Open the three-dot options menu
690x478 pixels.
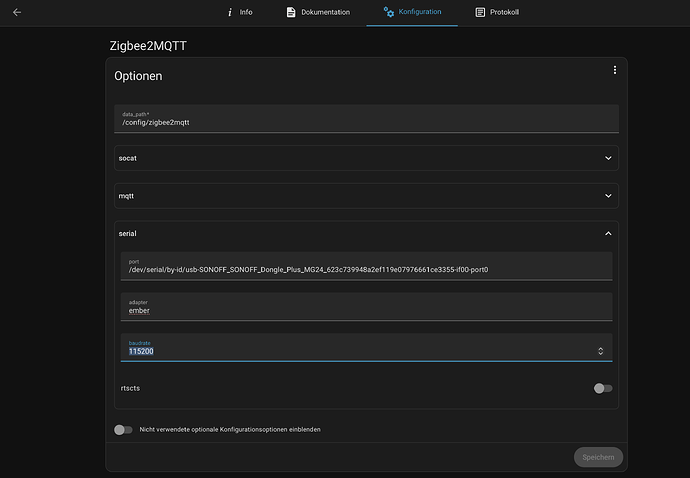click(615, 70)
